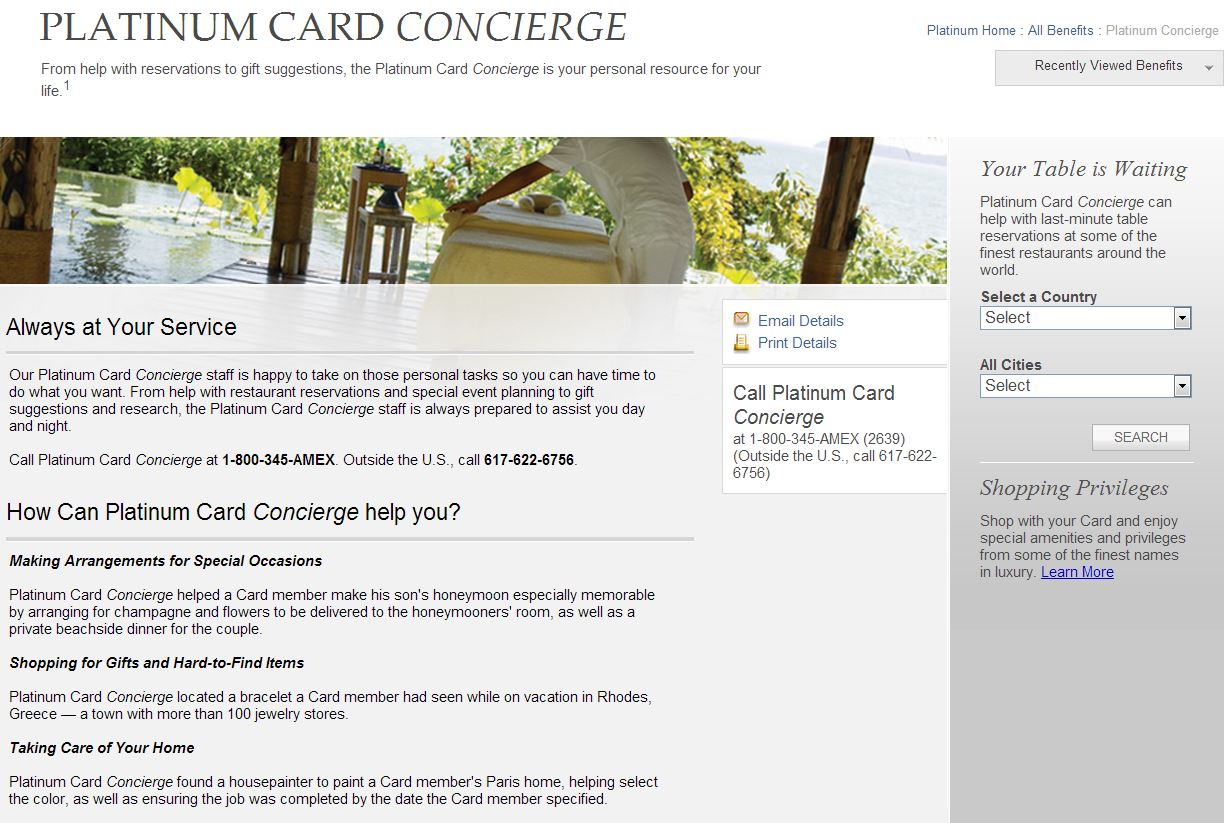Click the Email Details envelope icon
The image size is (1224, 823).
pos(741,319)
